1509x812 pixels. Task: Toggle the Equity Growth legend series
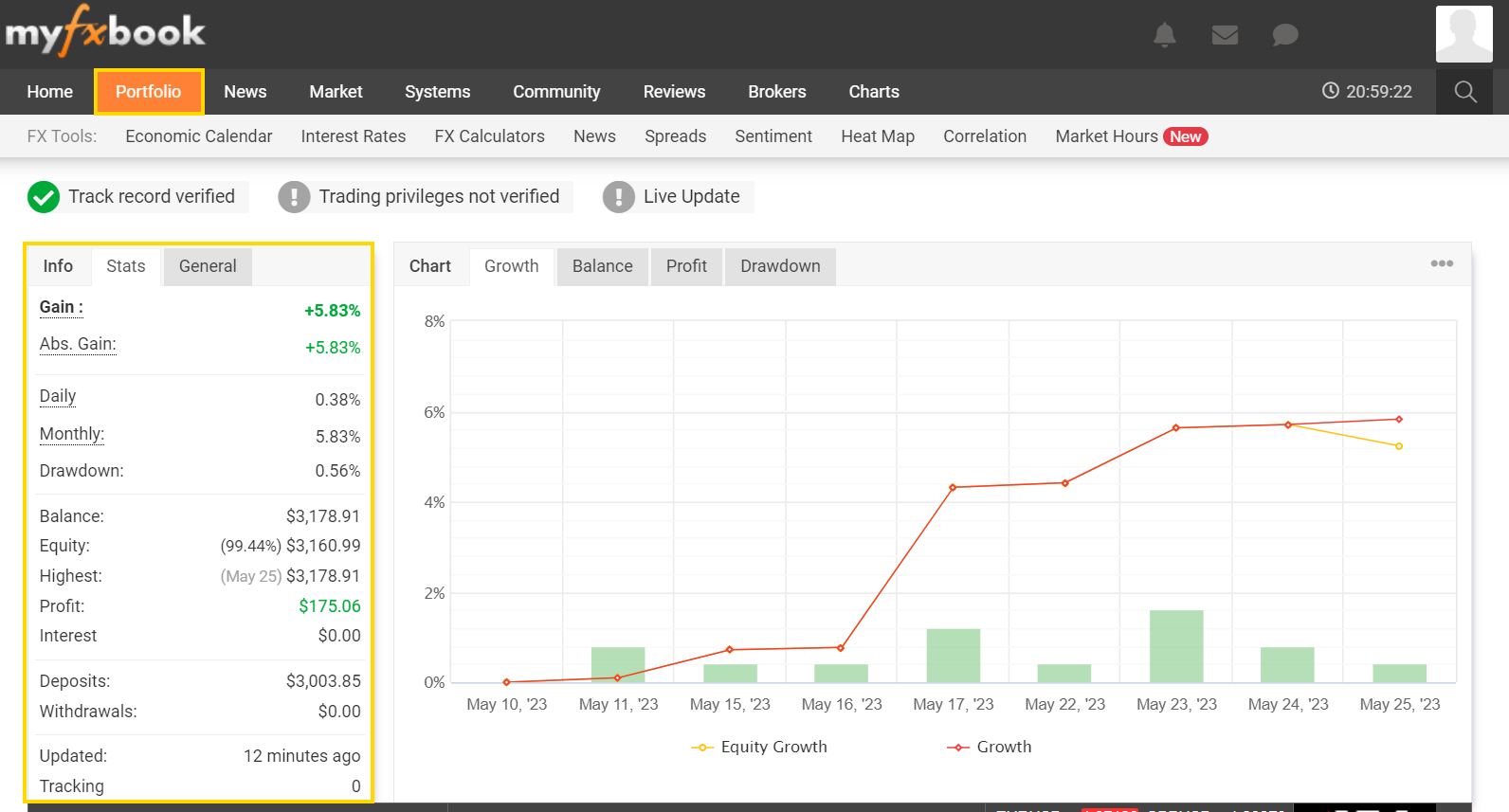759,747
